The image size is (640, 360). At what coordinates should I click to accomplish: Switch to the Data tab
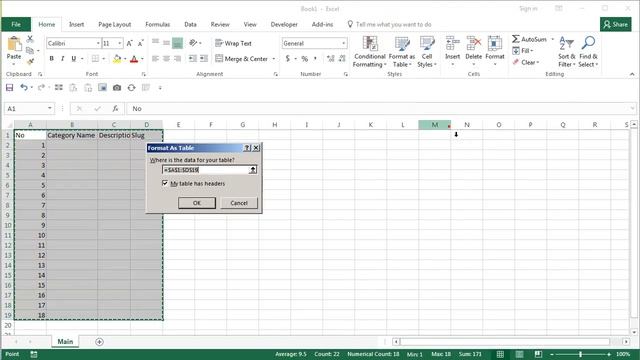click(x=190, y=24)
